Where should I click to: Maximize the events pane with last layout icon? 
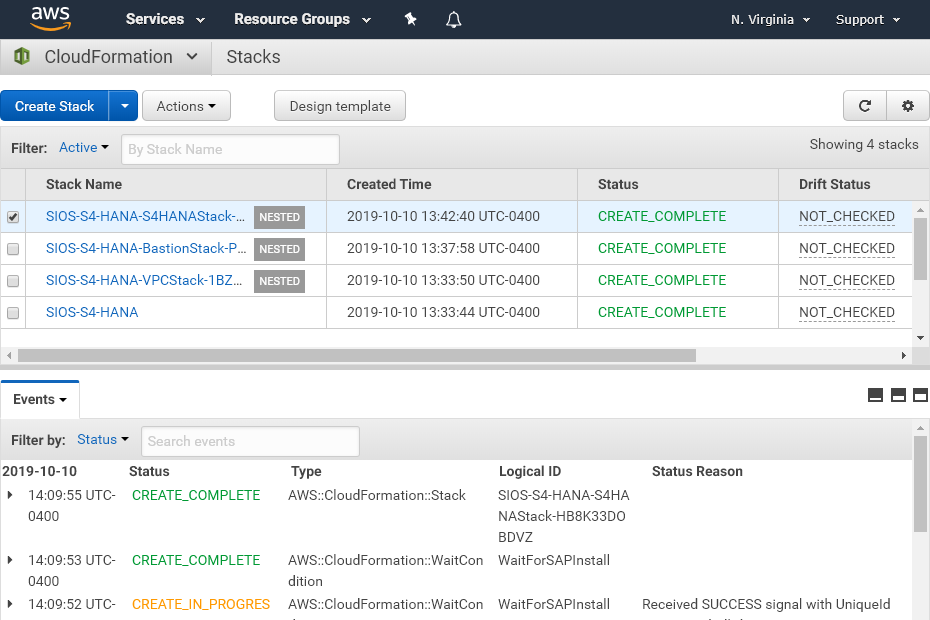tap(920, 395)
